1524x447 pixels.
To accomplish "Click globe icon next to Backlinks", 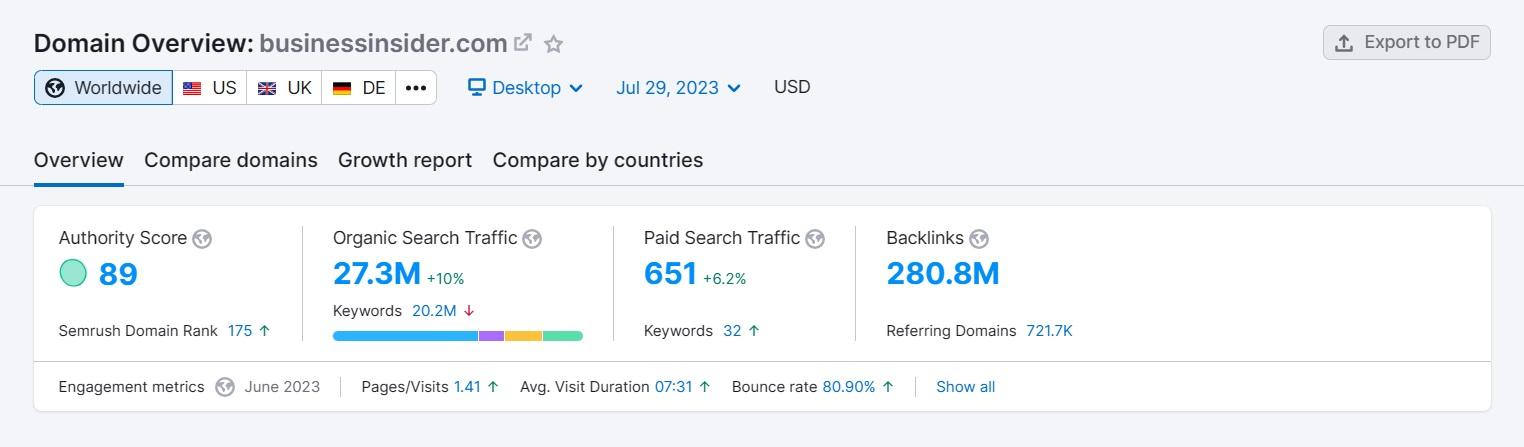I will [x=979, y=239].
